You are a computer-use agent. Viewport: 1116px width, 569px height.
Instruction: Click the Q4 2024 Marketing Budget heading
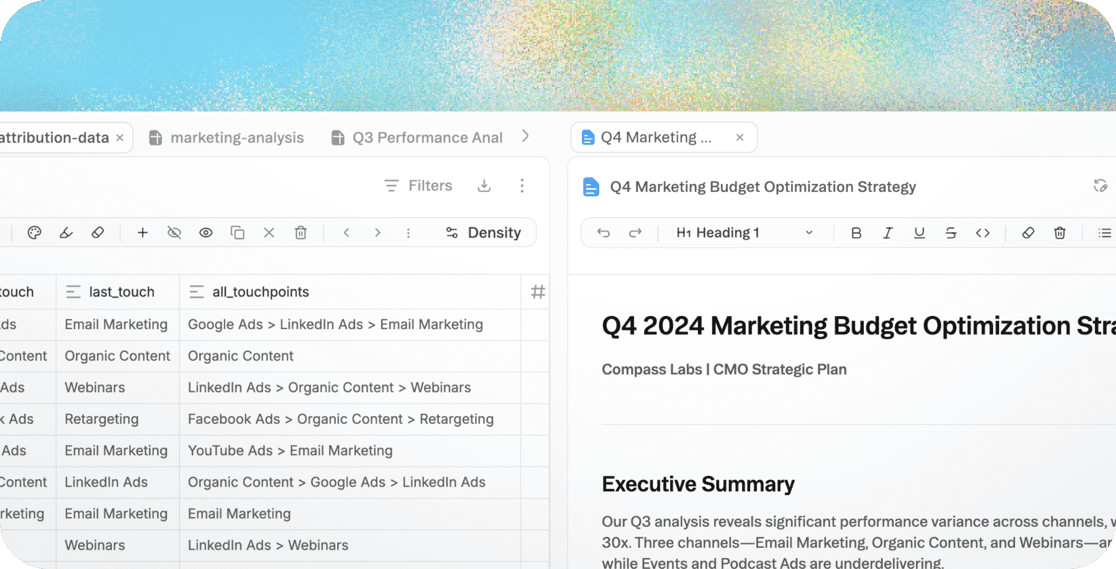(858, 326)
